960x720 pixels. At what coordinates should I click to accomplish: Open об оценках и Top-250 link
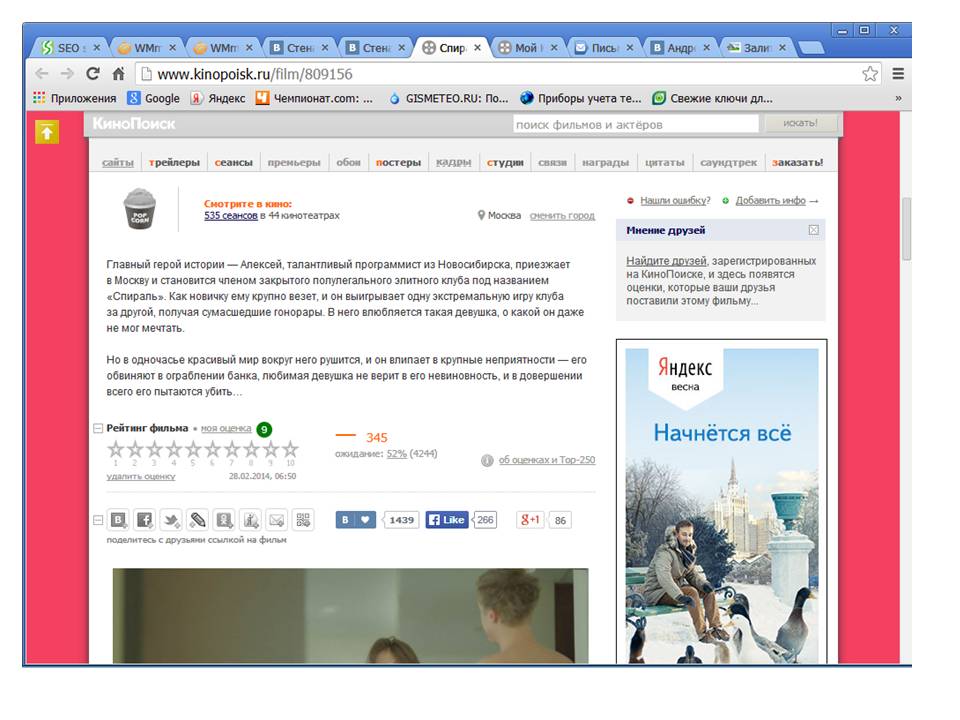coord(547,460)
